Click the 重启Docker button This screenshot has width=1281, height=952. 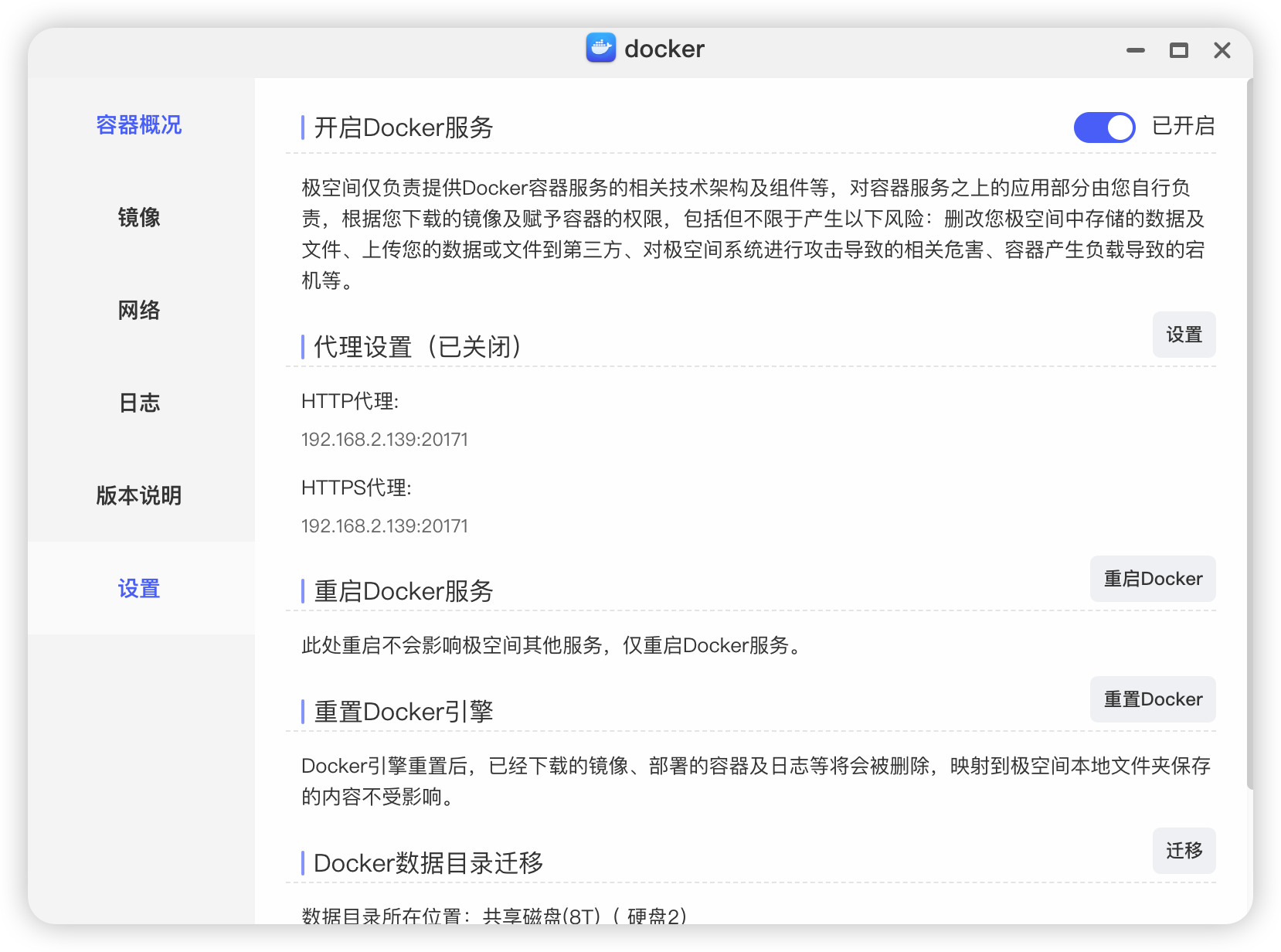pos(1153,579)
